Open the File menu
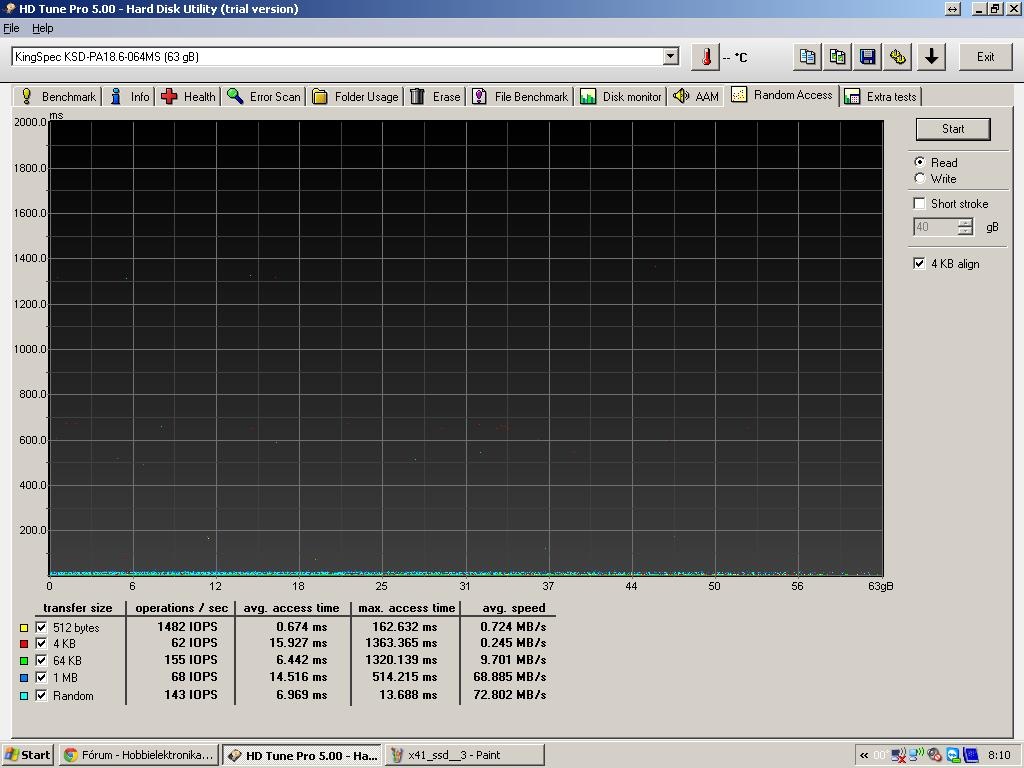Viewport: 1024px width, 768px height. pos(11,28)
